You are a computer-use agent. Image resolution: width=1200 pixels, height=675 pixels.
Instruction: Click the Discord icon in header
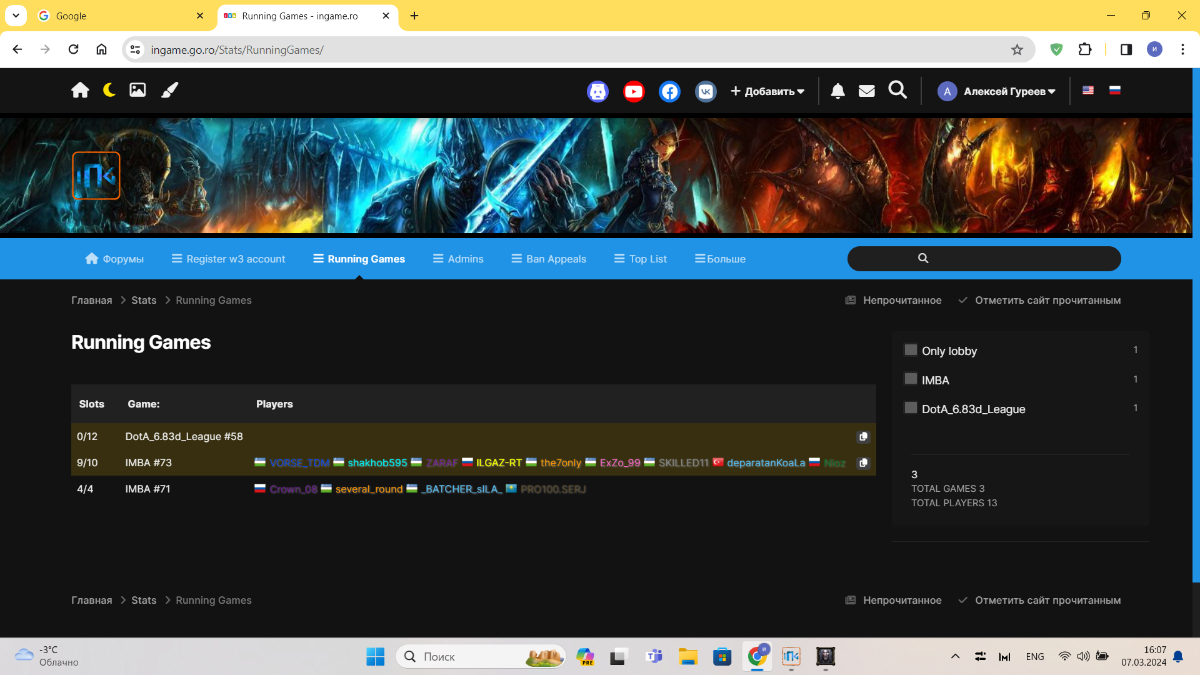(597, 91)
